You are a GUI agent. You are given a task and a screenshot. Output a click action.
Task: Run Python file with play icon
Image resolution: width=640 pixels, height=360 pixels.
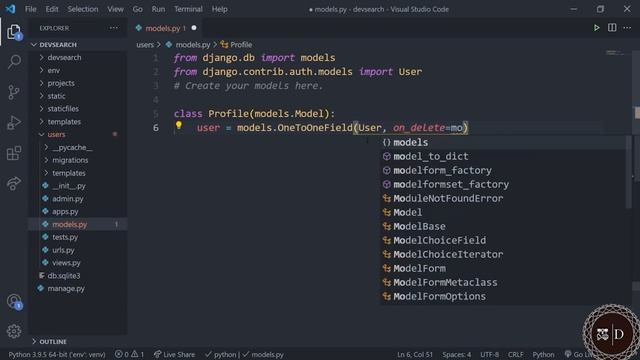(x=596, y=28)
